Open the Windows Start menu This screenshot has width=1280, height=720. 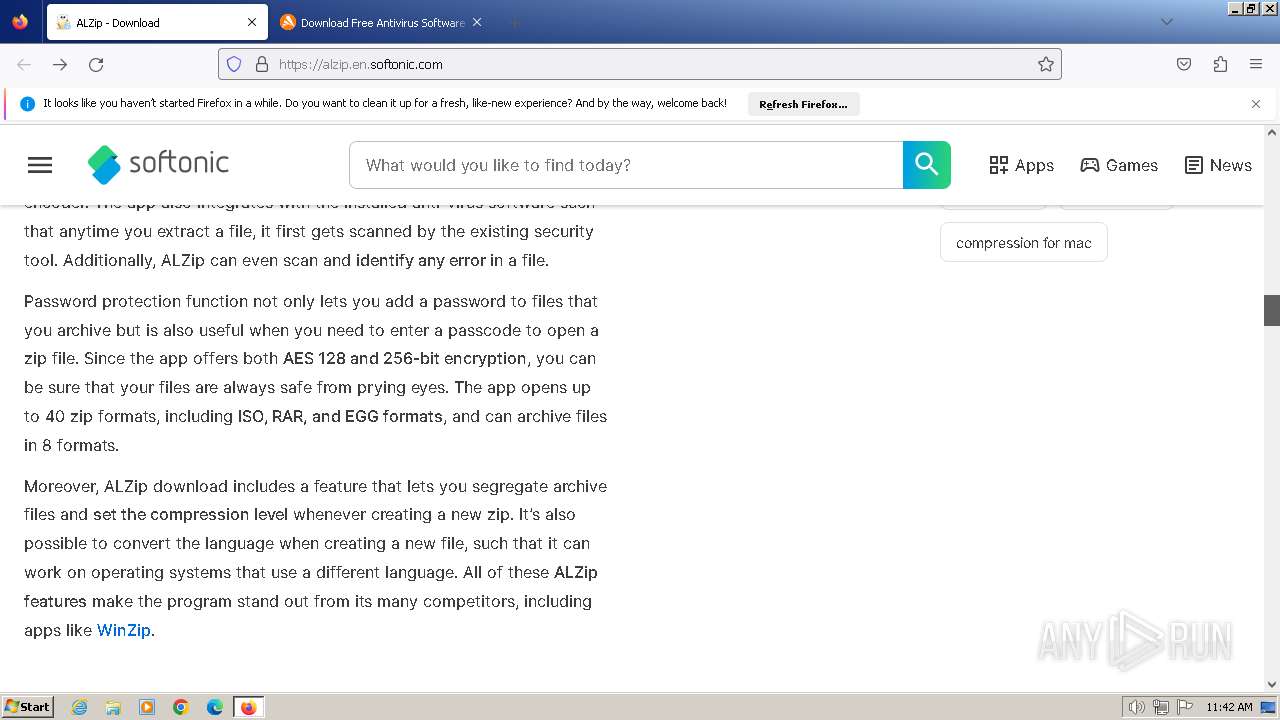click(28, 707)
